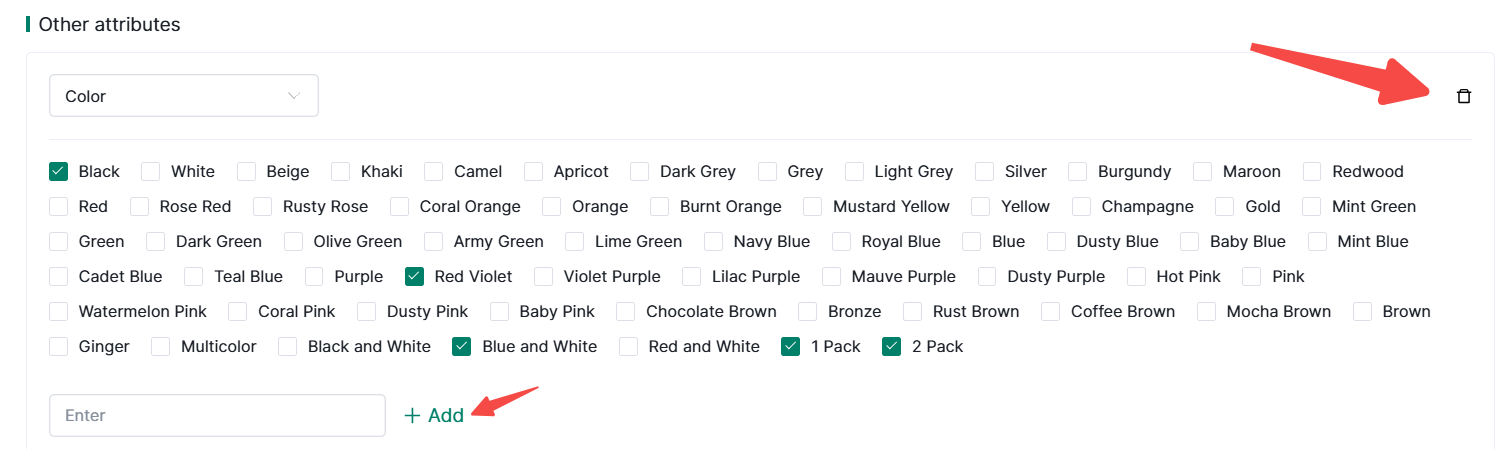Viewport: 1508px width, 449px height.
Task: Check the White color checkbox
Action: click(x=151, y=171)
